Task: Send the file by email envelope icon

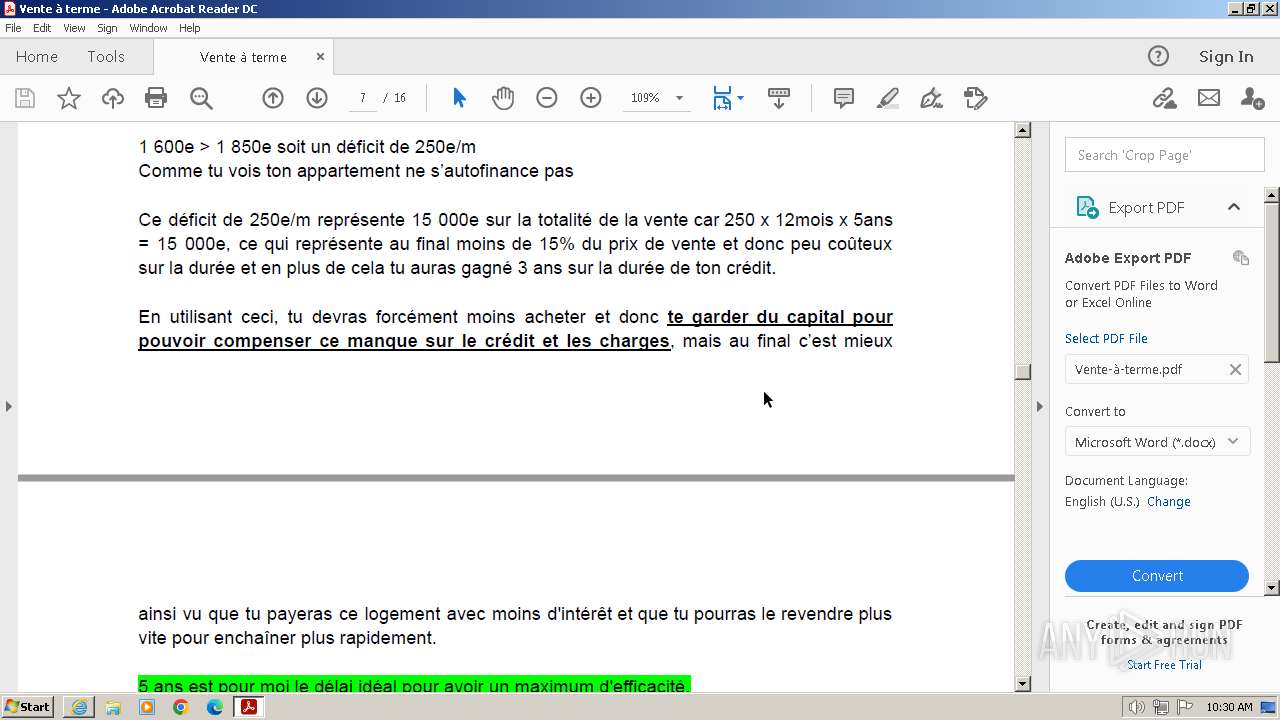Action: [x=1209, y=98]
